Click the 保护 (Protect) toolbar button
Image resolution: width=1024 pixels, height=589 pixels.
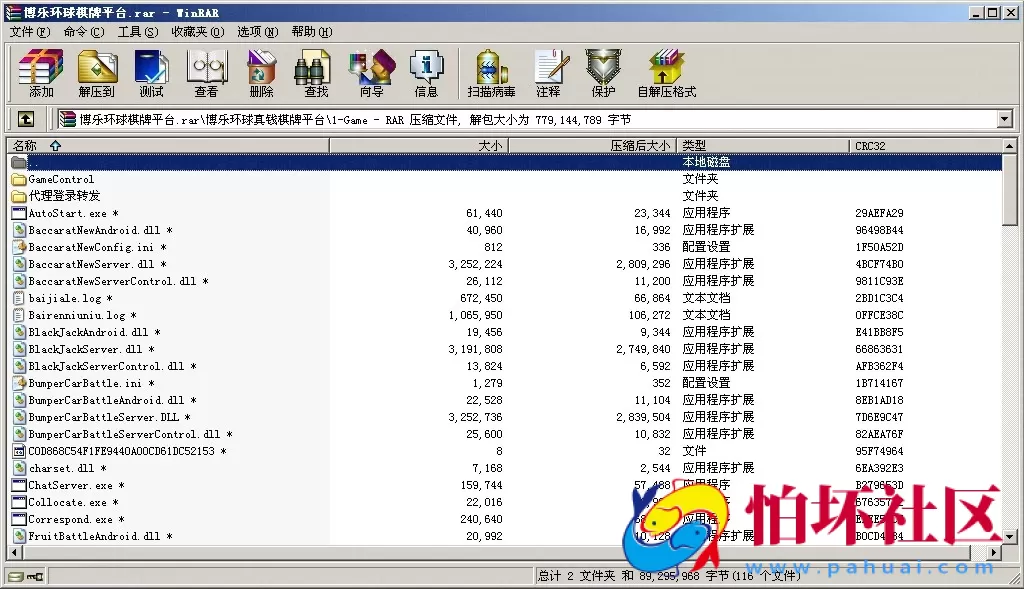click(x=601, y=72)
